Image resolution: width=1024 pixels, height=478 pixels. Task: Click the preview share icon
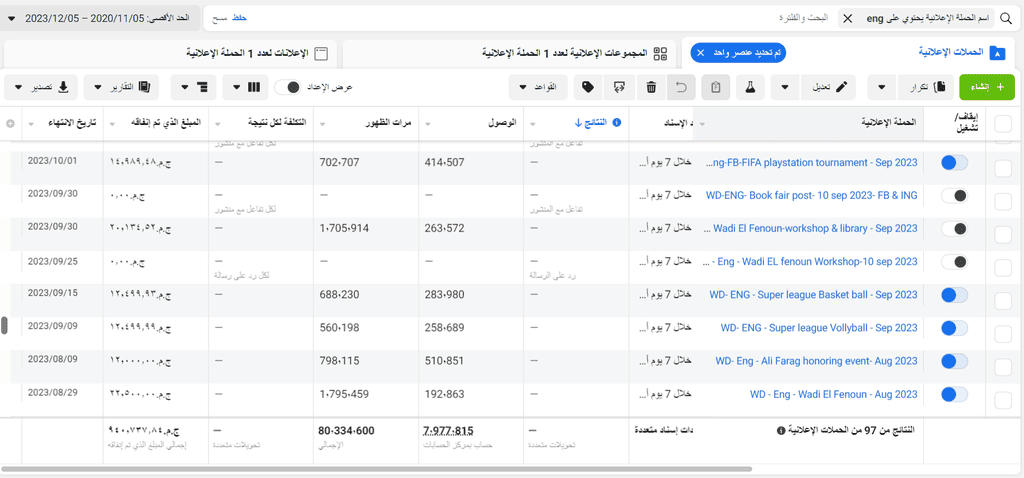pyautogui.click(x=619, y=87)
